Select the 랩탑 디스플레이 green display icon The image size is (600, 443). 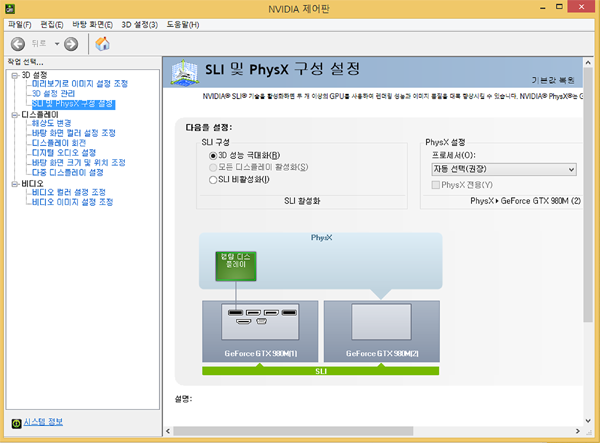236,266
